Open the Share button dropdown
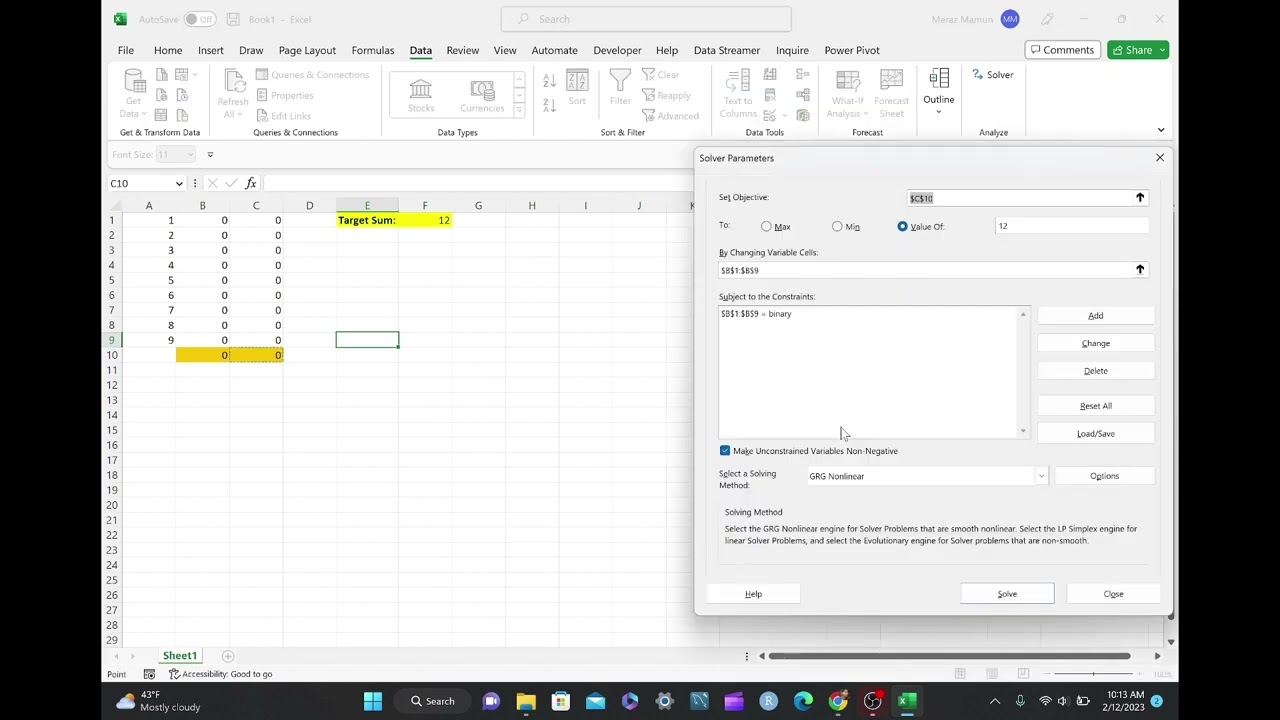 pyautogui.click(x=1163, y=50)
